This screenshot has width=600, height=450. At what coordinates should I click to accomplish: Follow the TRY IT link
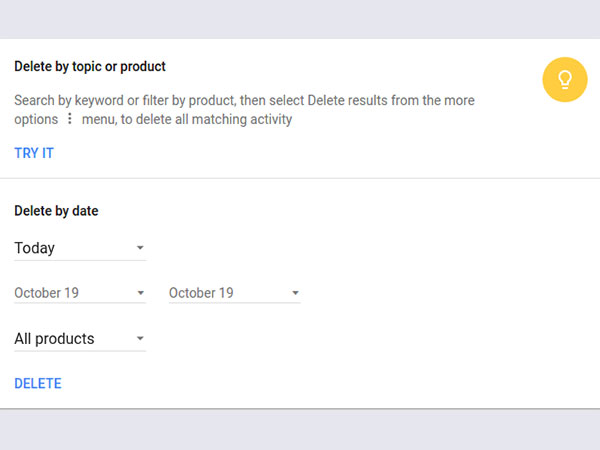pyautogui.click(x=34, y=153)
